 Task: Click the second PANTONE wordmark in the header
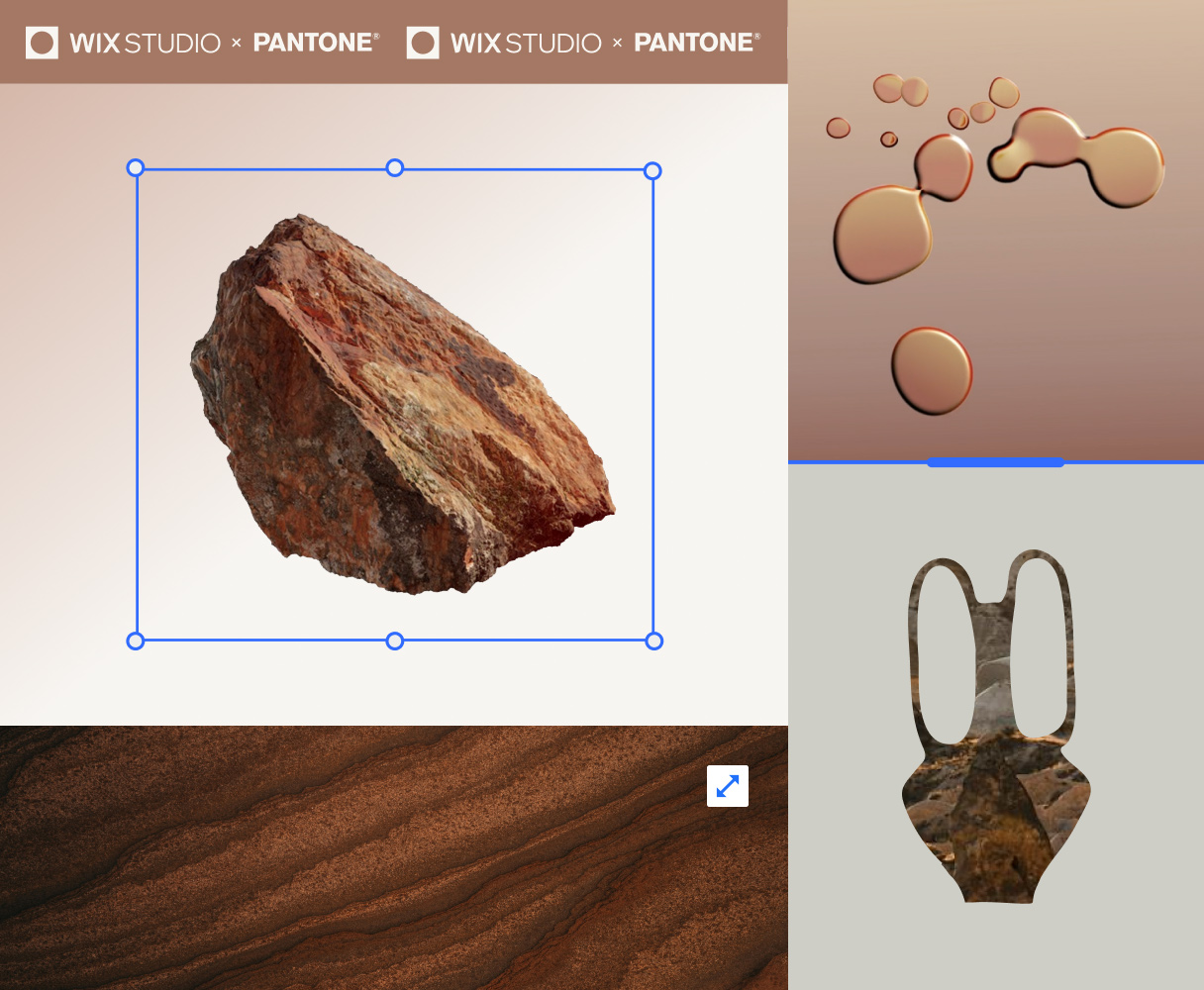point(697,43)
